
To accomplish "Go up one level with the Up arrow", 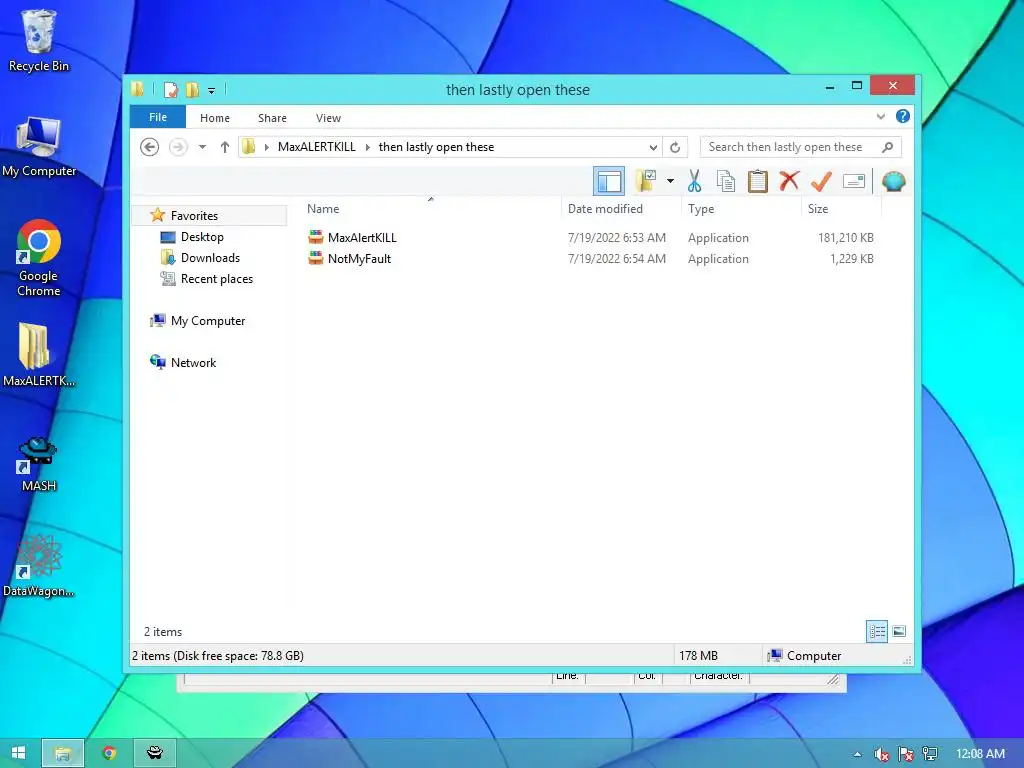I will [x=225, y=147].
